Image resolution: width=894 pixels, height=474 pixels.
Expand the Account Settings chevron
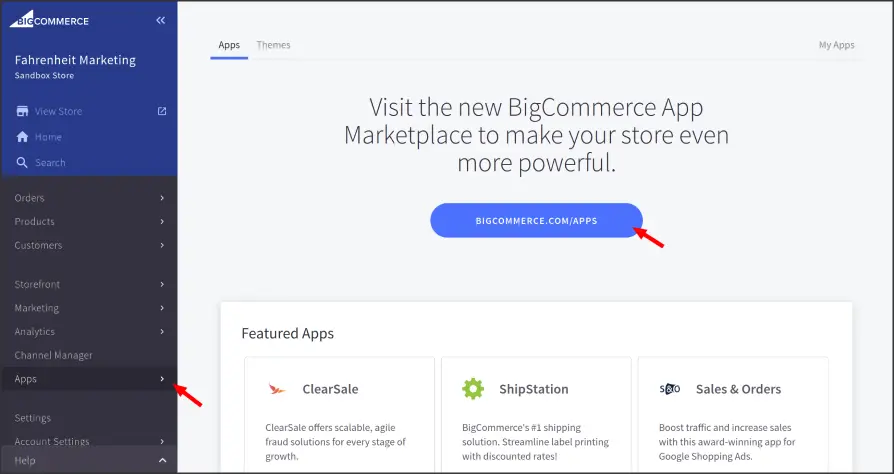click(x=162, y=441)
